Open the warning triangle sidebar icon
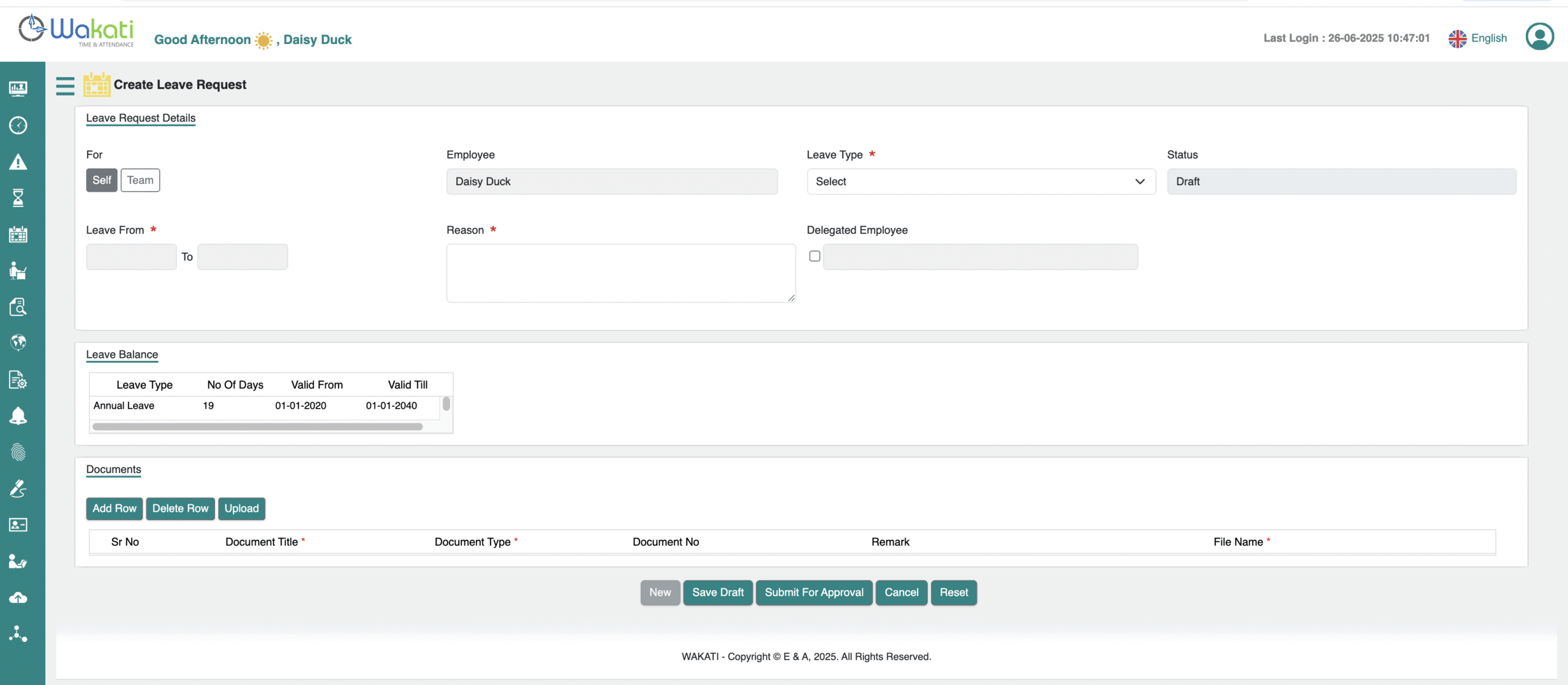Screen dimensions: 1568x685 [18, 162]
